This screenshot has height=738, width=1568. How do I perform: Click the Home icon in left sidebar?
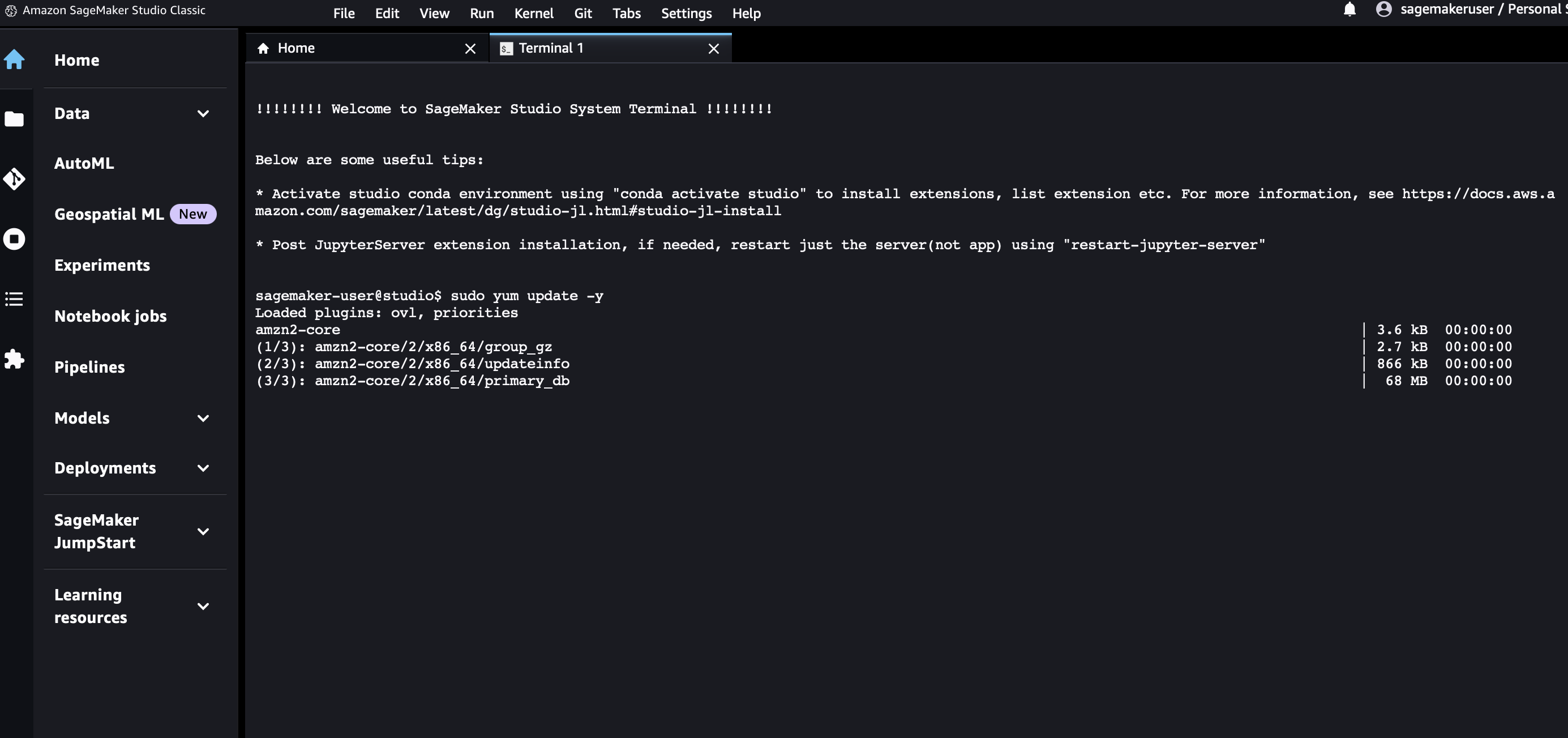[x=14, y=59]
